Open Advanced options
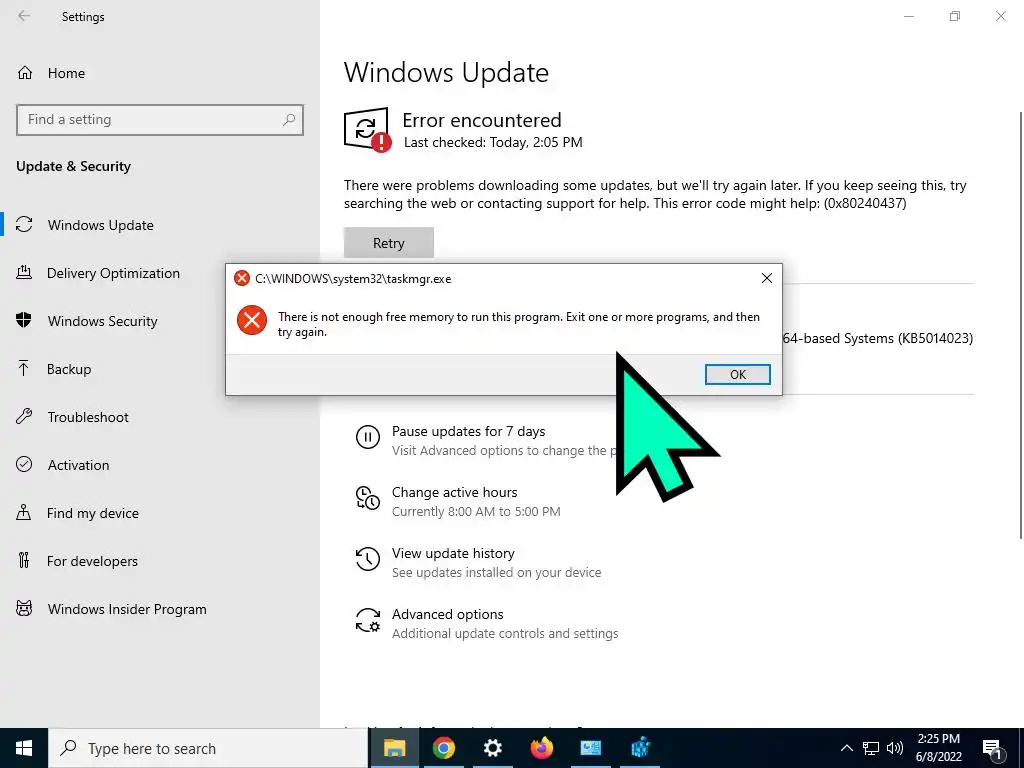Screen dimensions: 1024x768 tap(447, 614)
